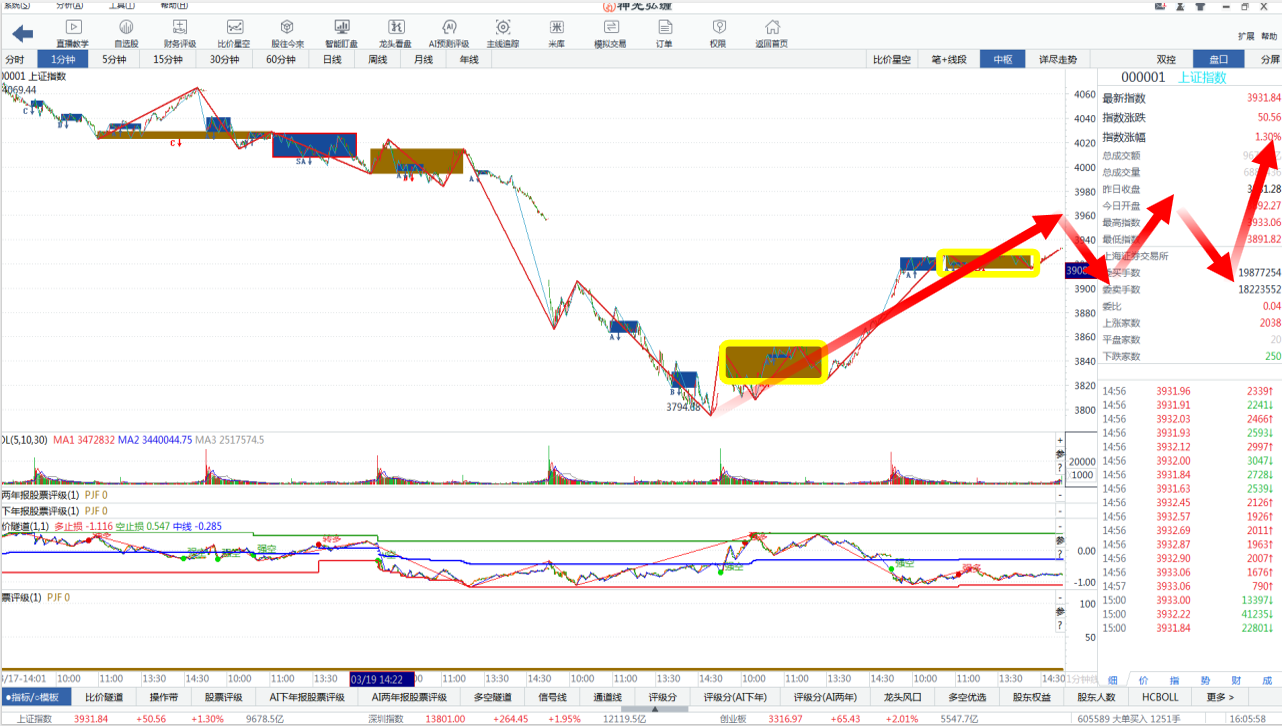The image size is (1282, 726).
Task: Select the 日线 daily chart tab
Action: tap(332, 59)
